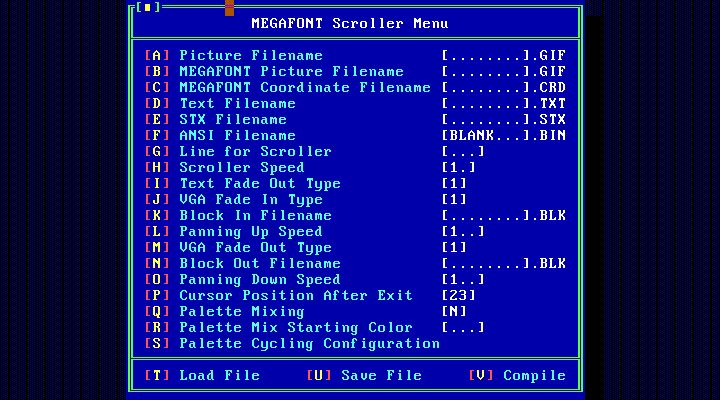Click the Panning Up Speed value field
The width and height of the screenshot is (720, 400).
pos(463,231)
